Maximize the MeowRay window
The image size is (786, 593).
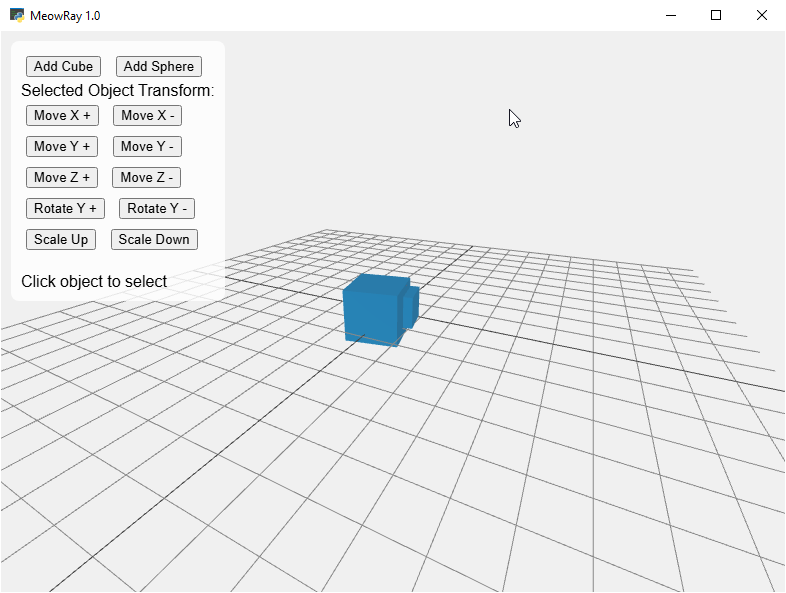(716, 16)
